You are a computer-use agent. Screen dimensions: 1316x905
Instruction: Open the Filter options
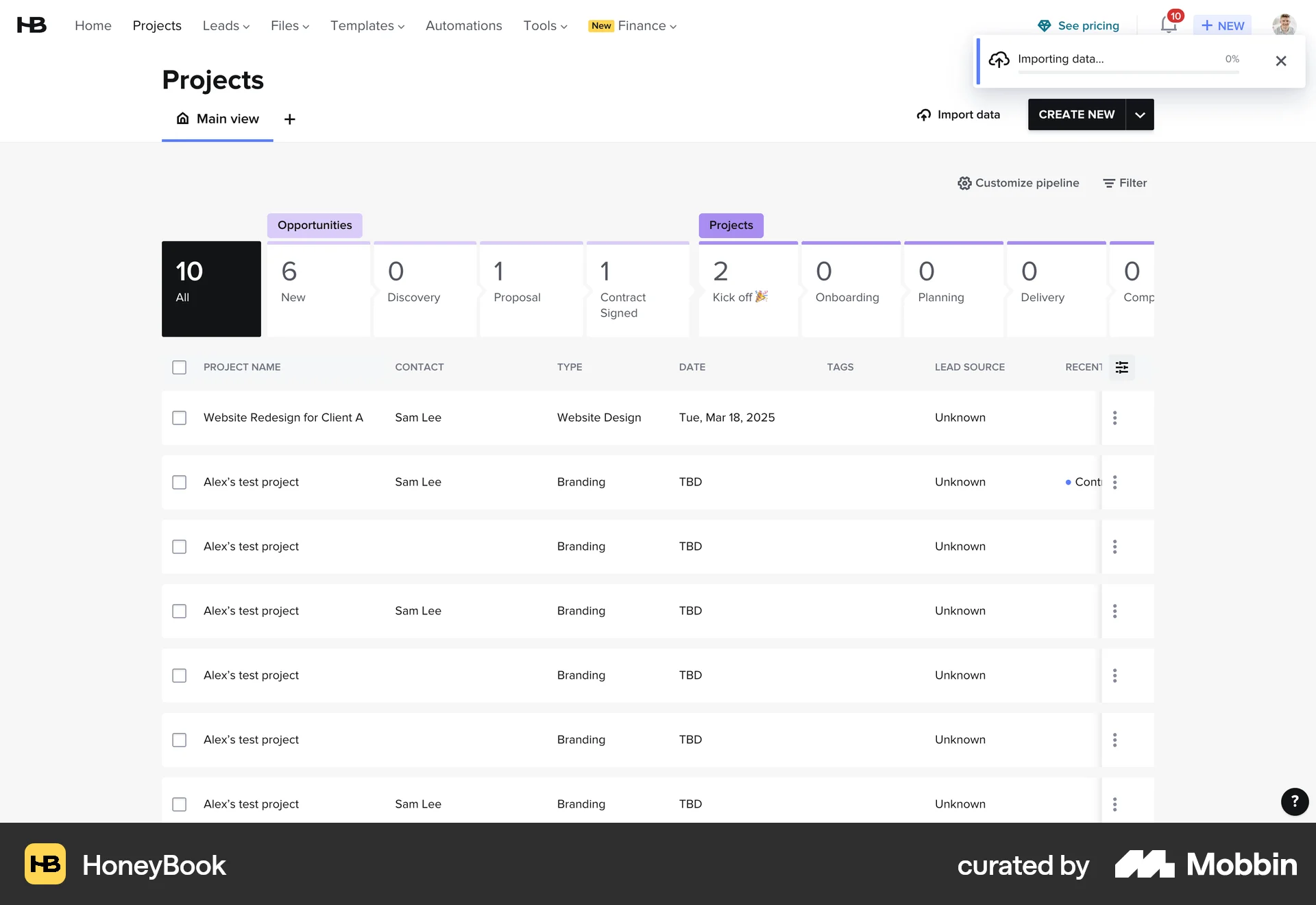click(x=1124, y=182)
